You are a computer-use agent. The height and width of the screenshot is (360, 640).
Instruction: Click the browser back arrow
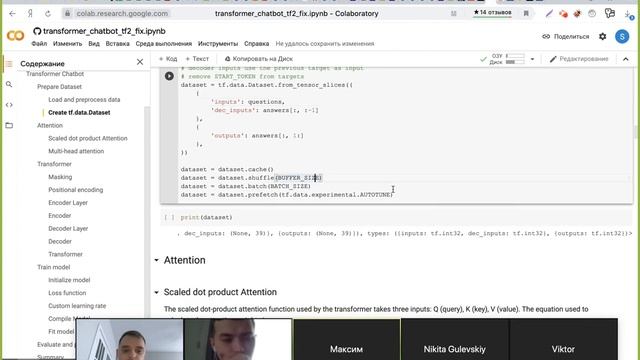click(12, 13)
